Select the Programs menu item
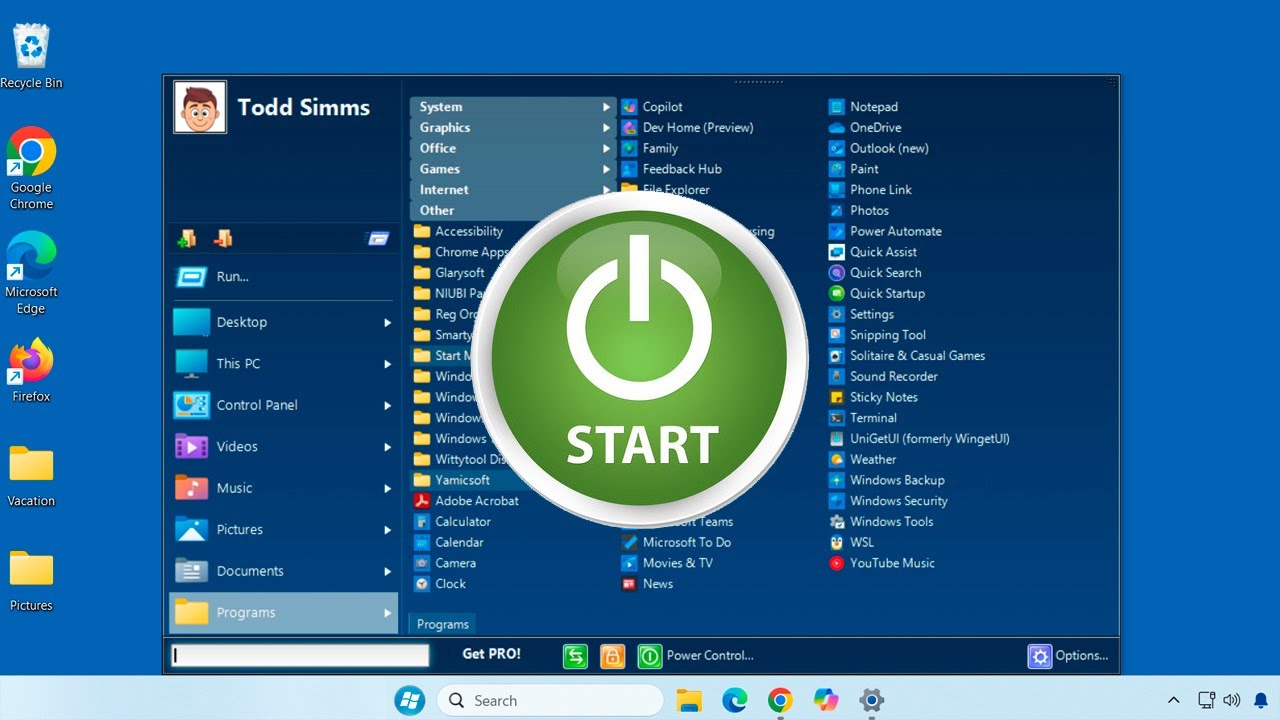This screenshot has height=720, width=1280. pyautogui.click(x=283, y=613)
